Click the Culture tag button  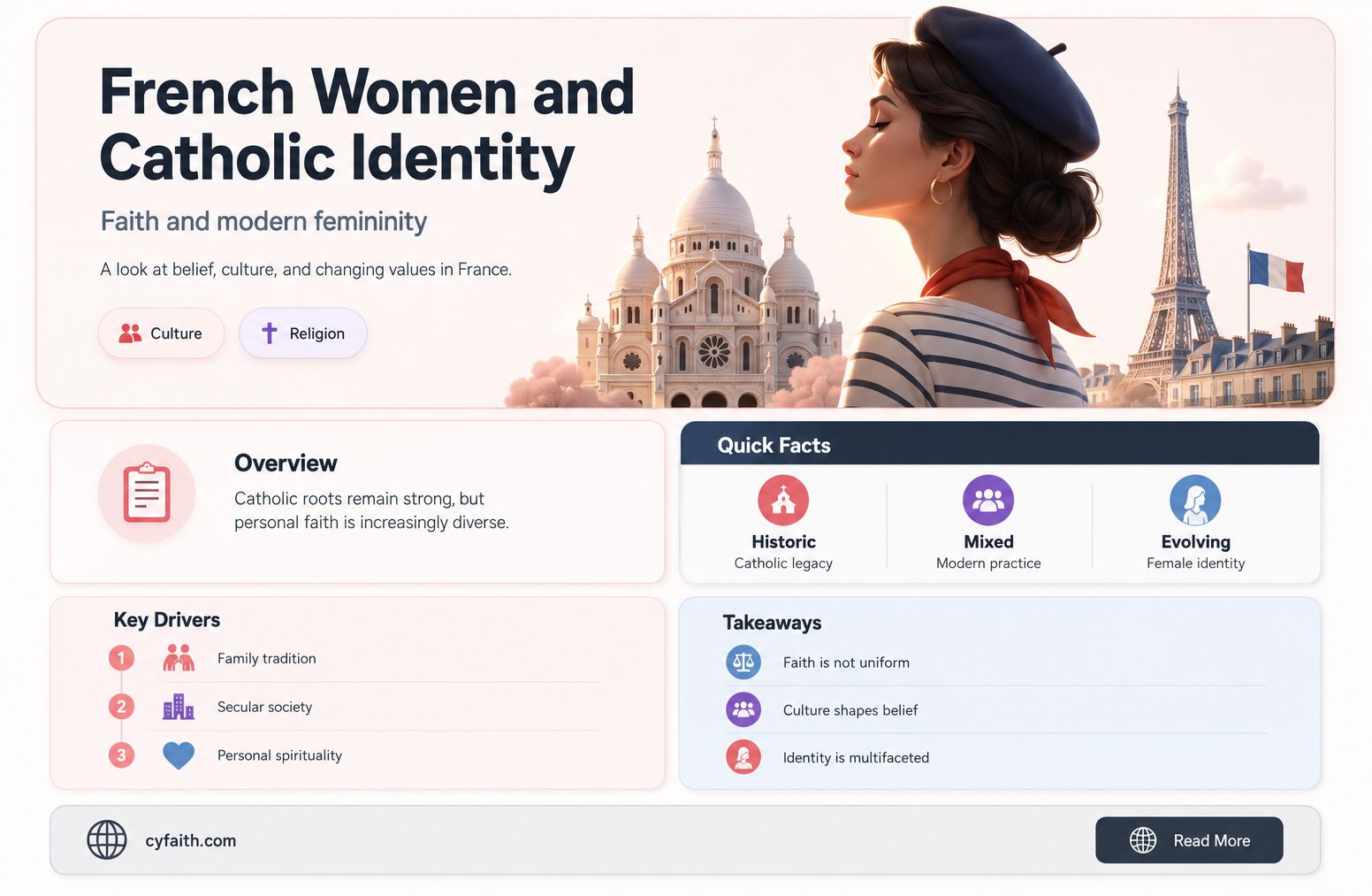161,333
